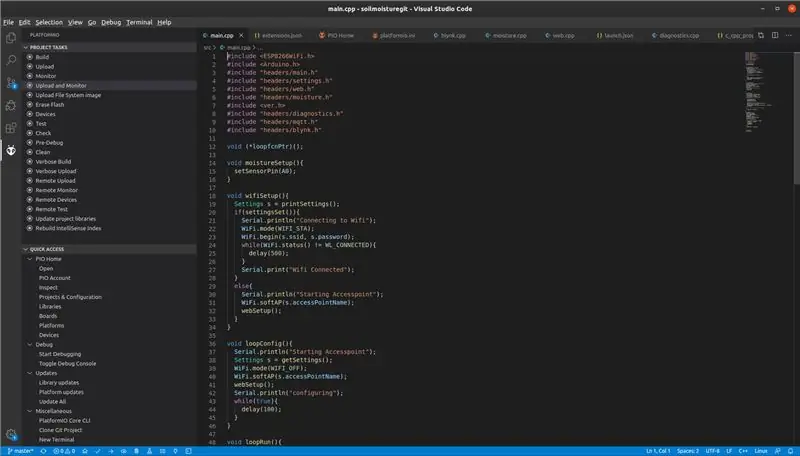Switch to the blynk.cpp tab

click(x=449, y=35)
